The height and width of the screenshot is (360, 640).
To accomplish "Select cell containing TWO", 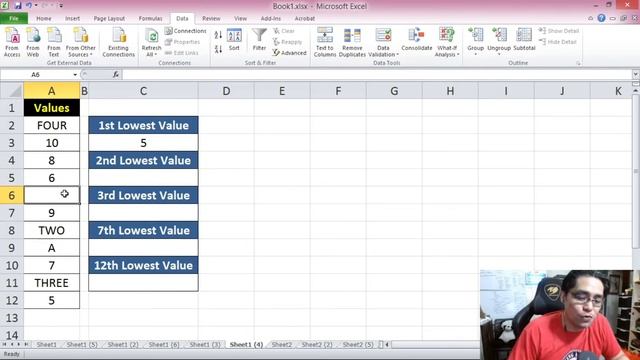I will [x=51, y=230].
